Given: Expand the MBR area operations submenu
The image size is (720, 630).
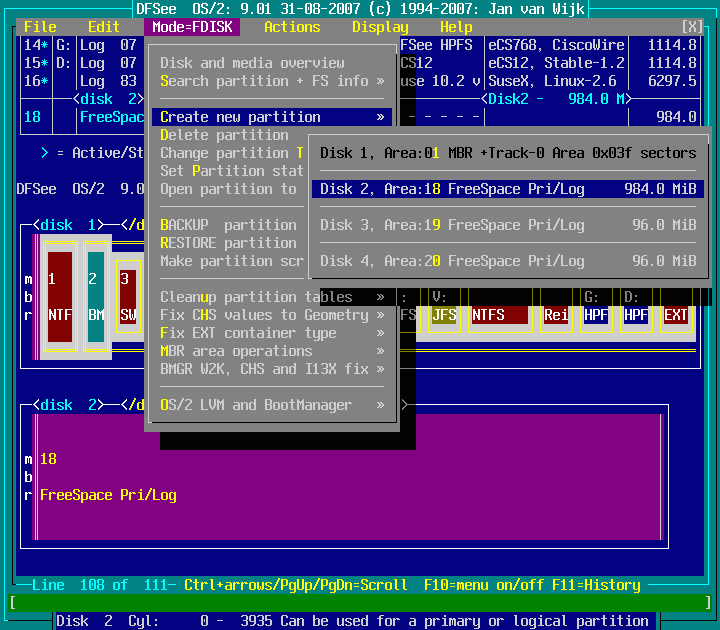Looking at the screenshot, I should click(272, 351).
